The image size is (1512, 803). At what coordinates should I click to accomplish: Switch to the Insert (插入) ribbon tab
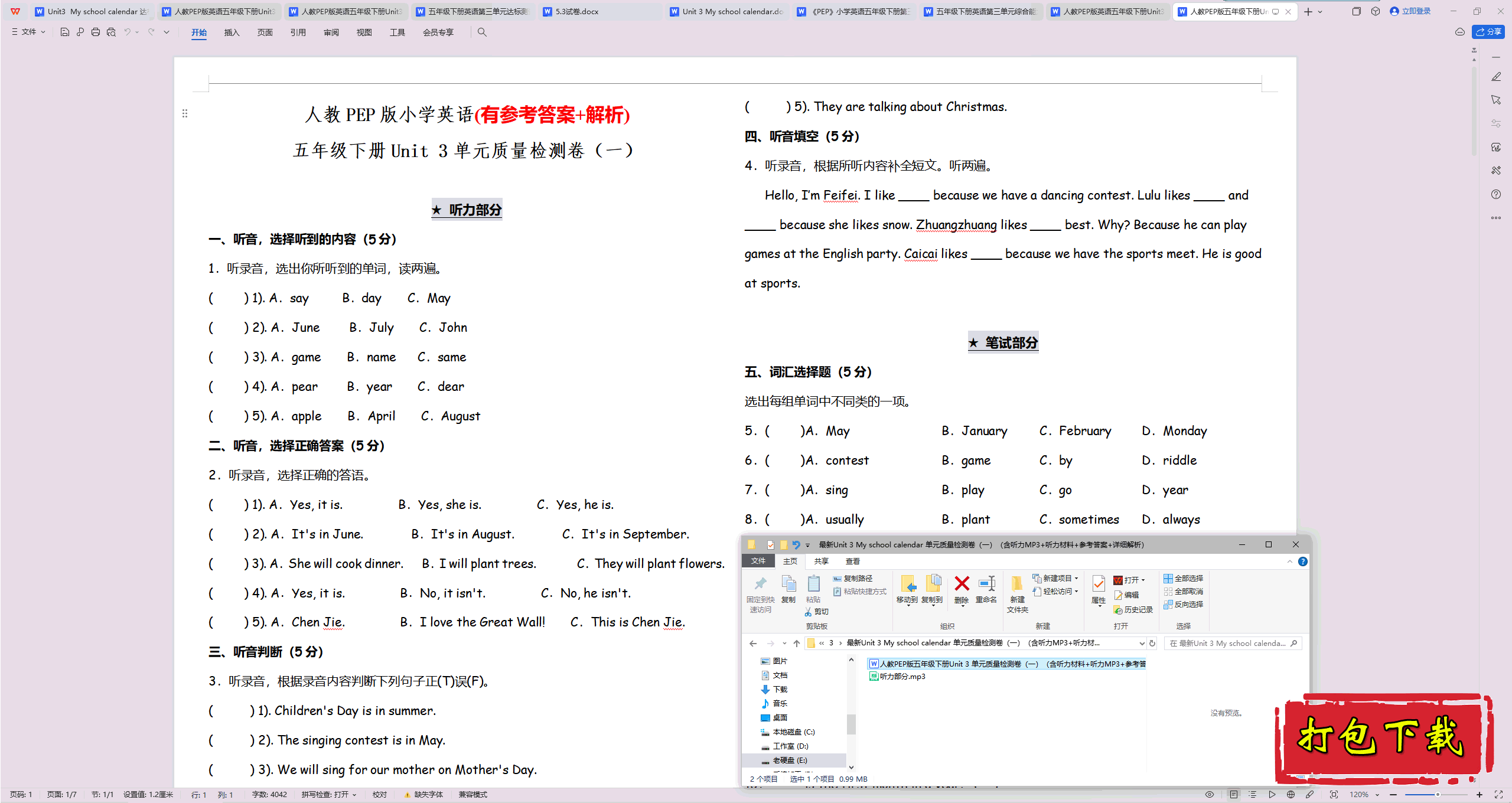(x=232, y=32)
